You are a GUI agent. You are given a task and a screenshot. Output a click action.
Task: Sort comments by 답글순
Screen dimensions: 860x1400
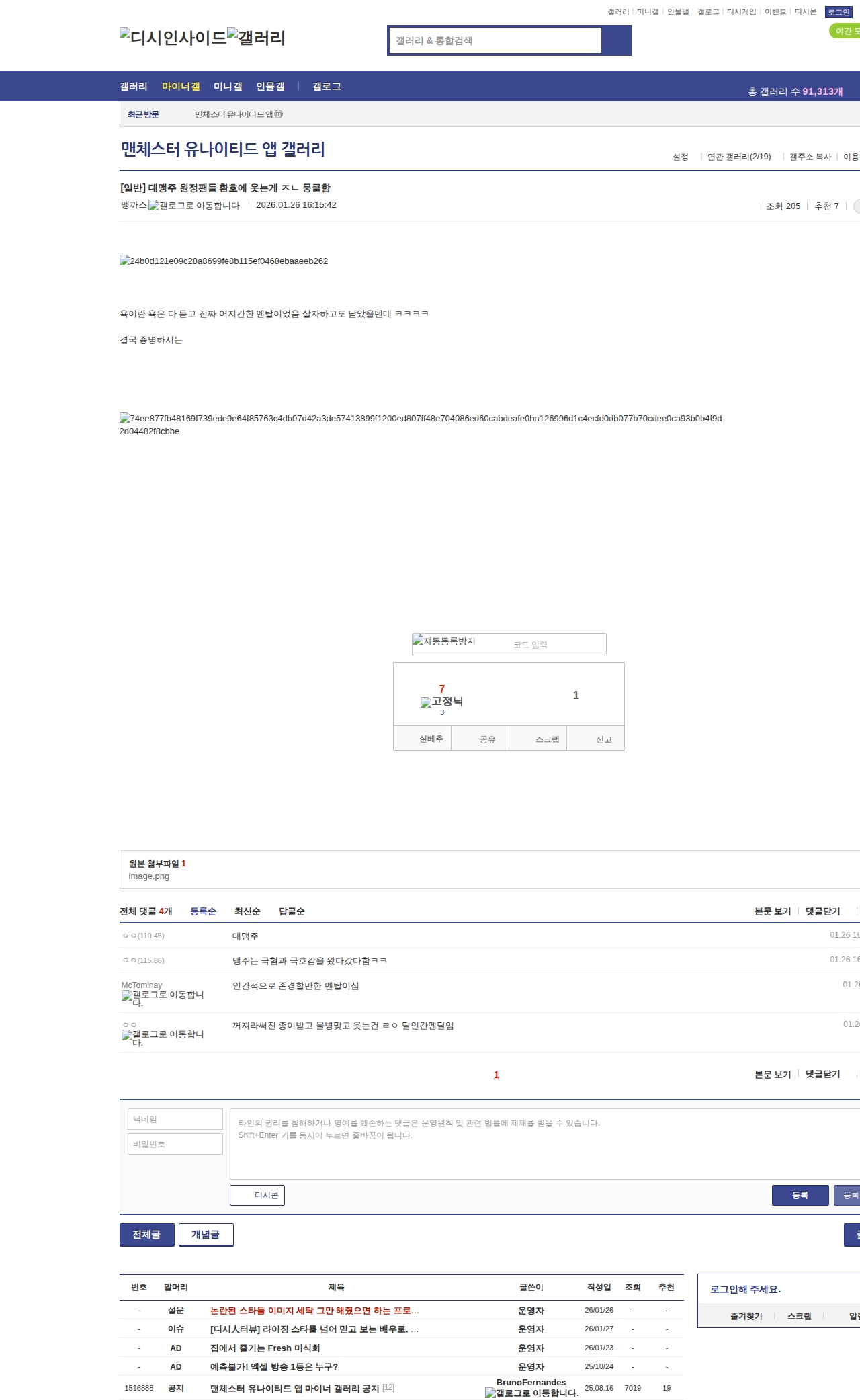[292, 911]
